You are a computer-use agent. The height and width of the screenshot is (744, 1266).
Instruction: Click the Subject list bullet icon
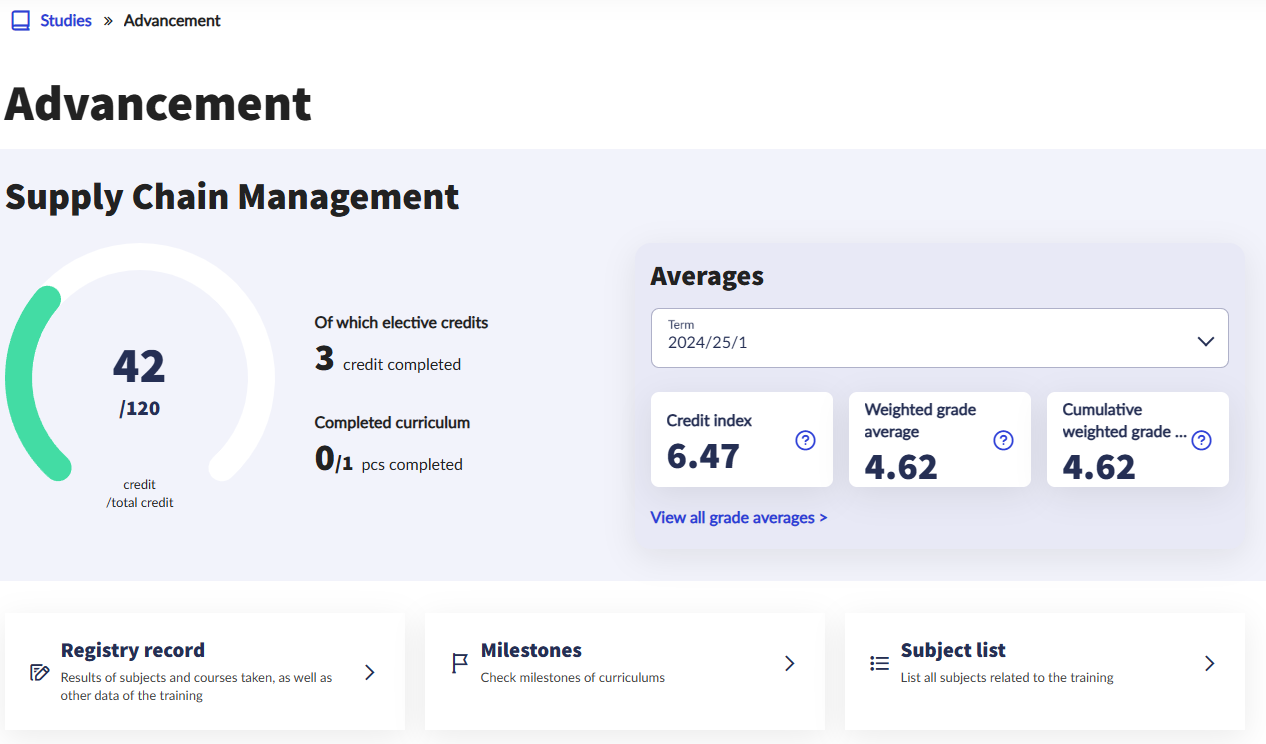click(880, 663)
